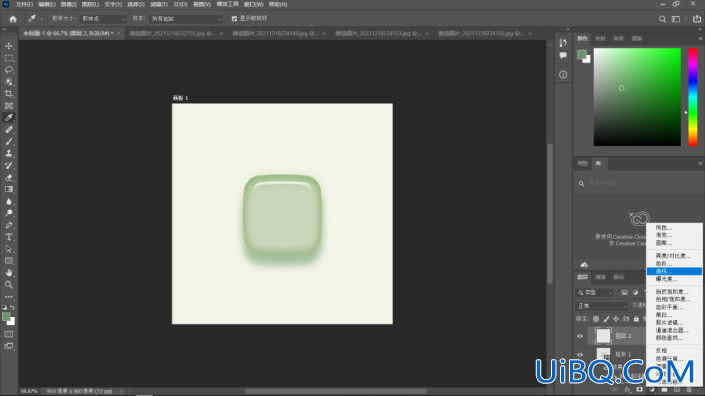Screen dimensions: 705x396
Task: Select the Eraser tool
Action: click(x=9, y=177)
